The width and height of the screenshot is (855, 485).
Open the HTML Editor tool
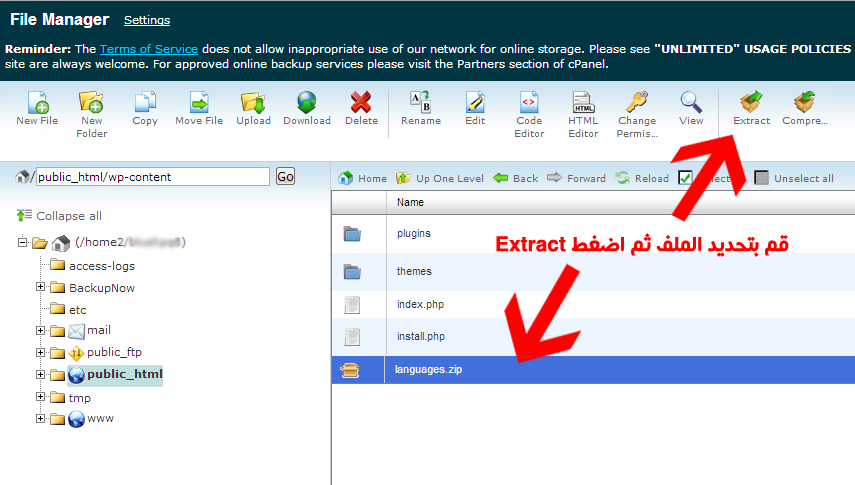pyautogui.click(x=583, y=103)
